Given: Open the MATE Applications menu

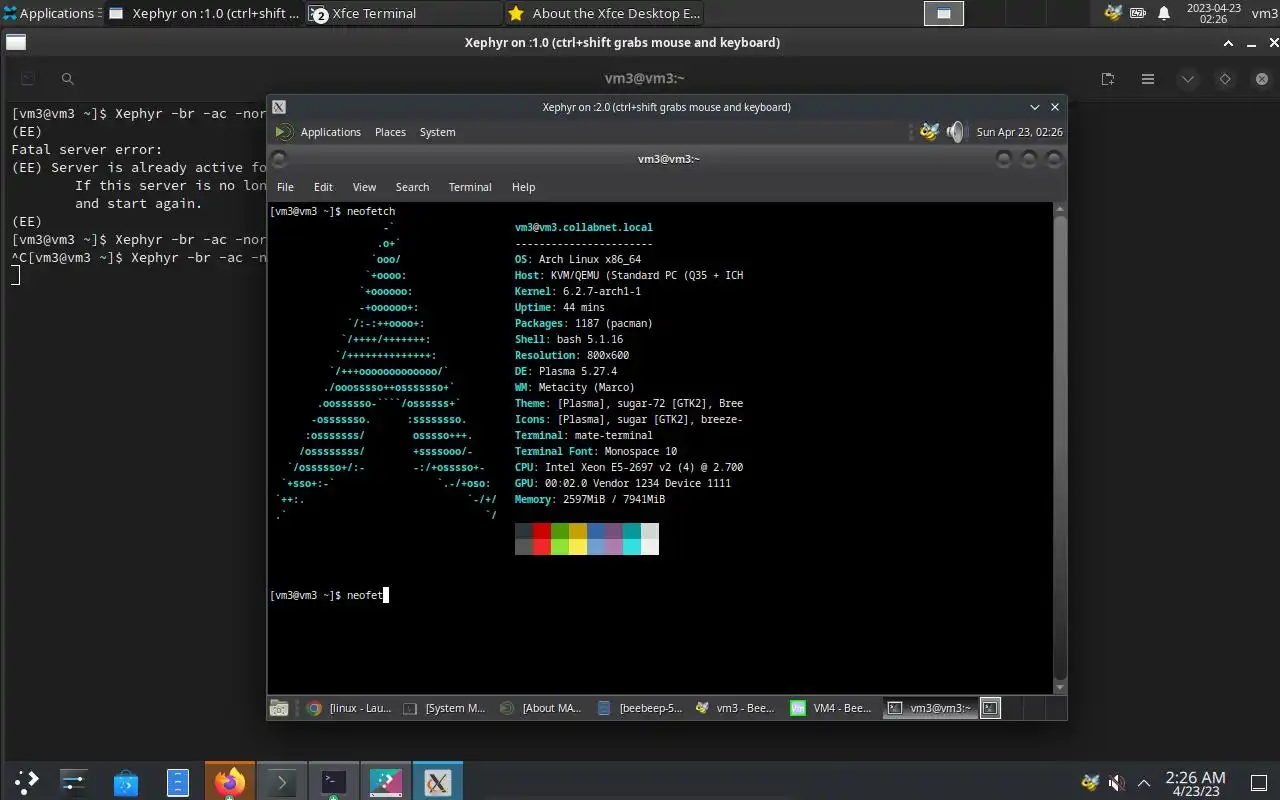Looking at the screenshot, I should [330, 132].
